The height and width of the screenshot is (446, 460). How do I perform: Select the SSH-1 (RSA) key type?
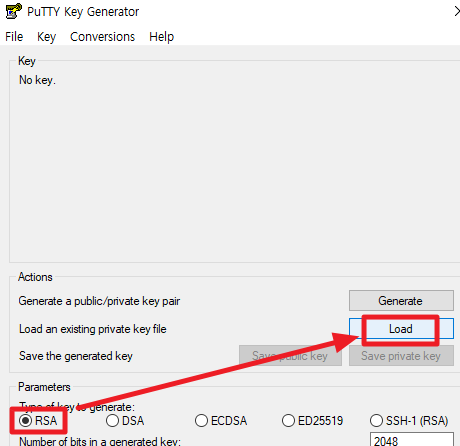tap(409, 421)
